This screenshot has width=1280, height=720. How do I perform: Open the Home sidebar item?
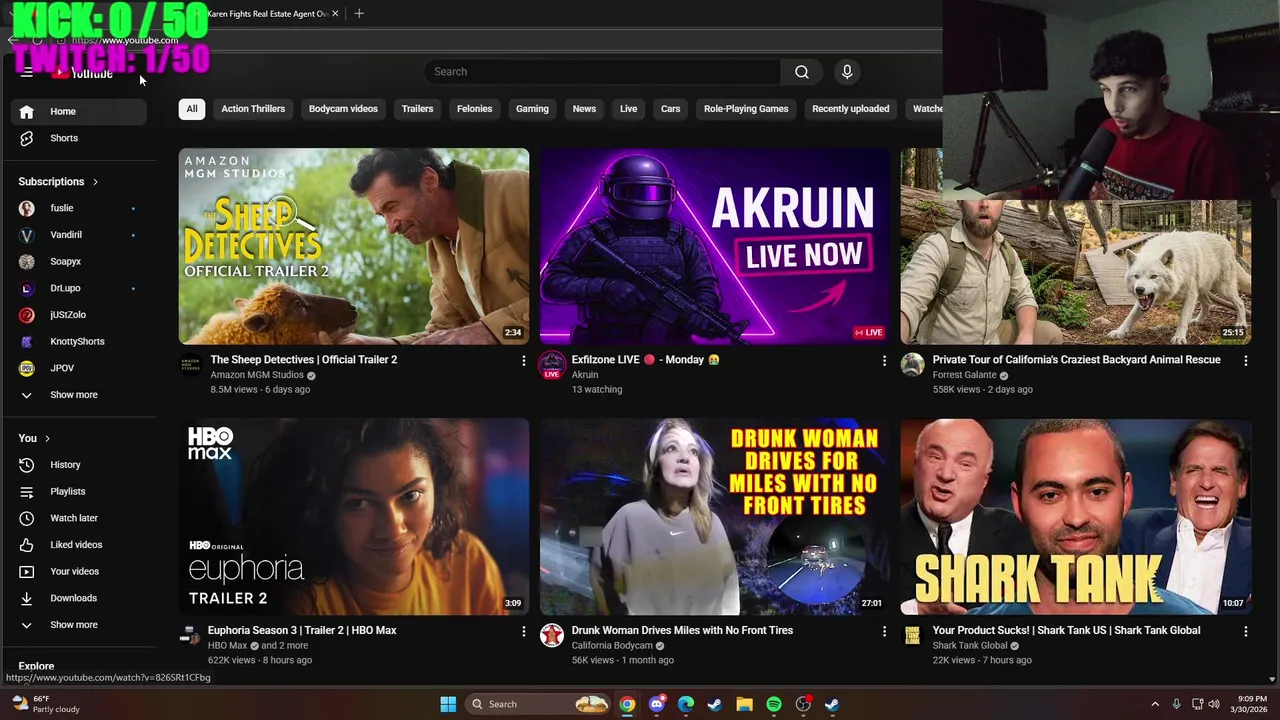(79, 111)
